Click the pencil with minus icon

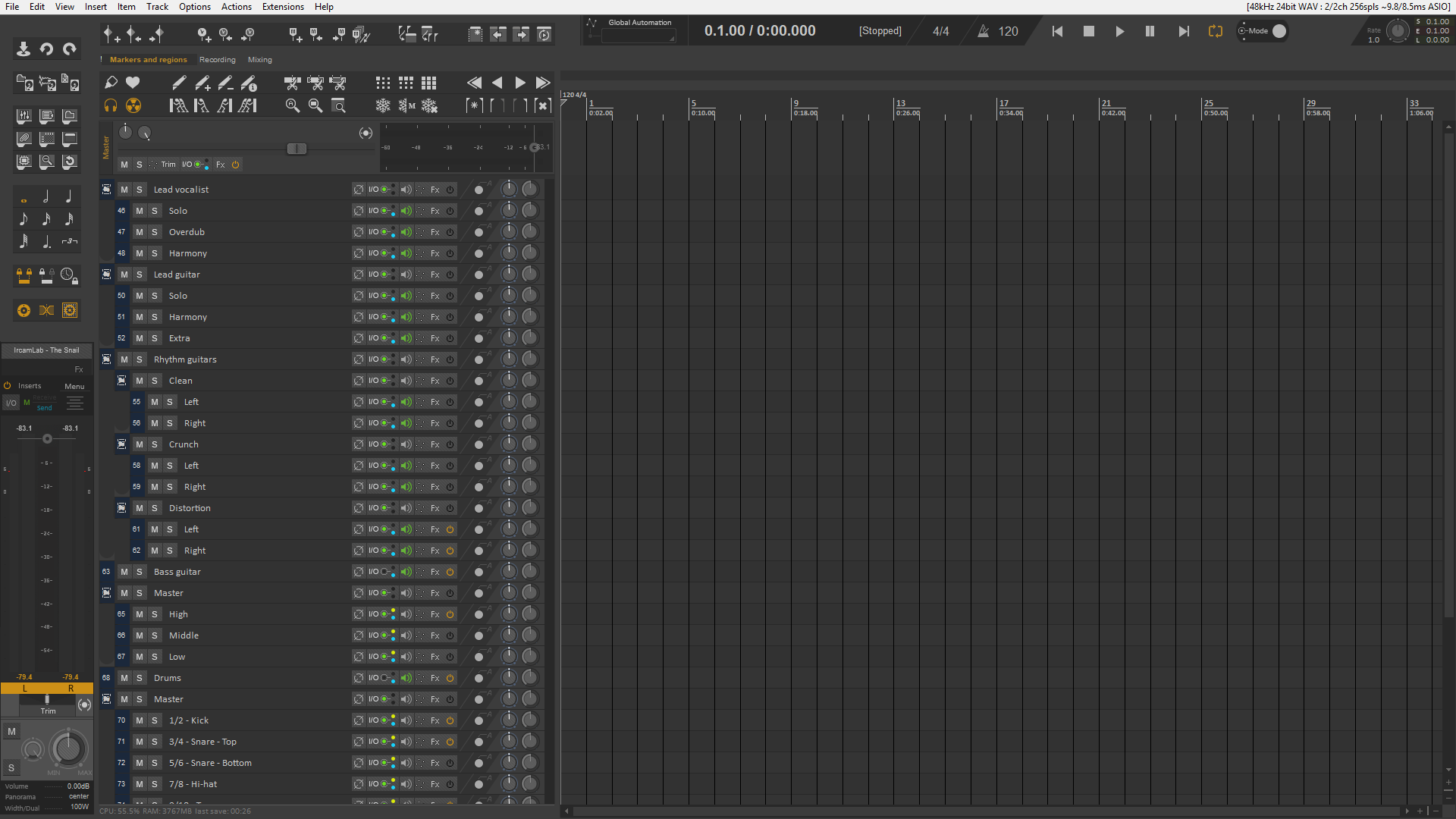coord(225,83)
